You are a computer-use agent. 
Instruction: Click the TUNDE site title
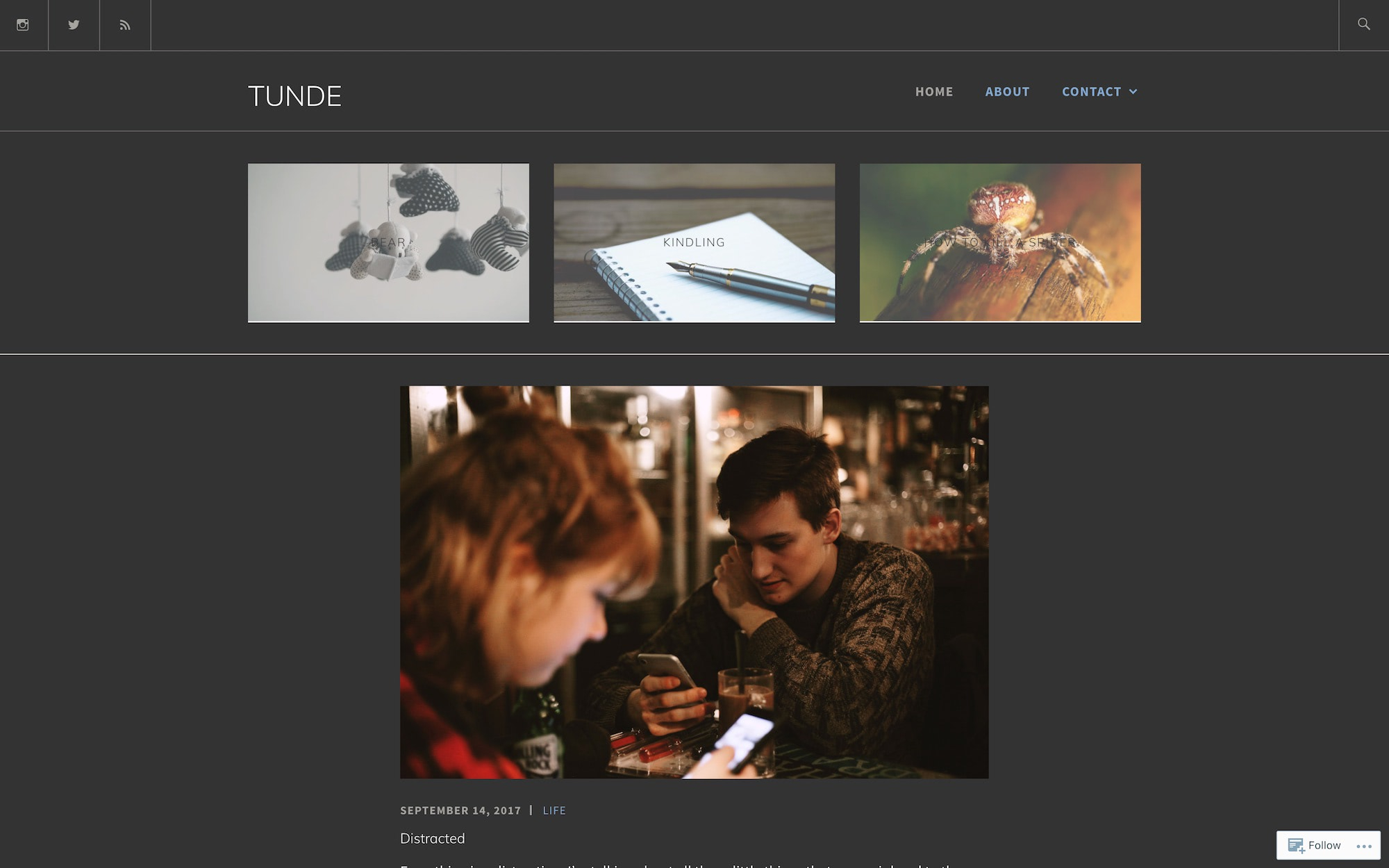(294, 96)
